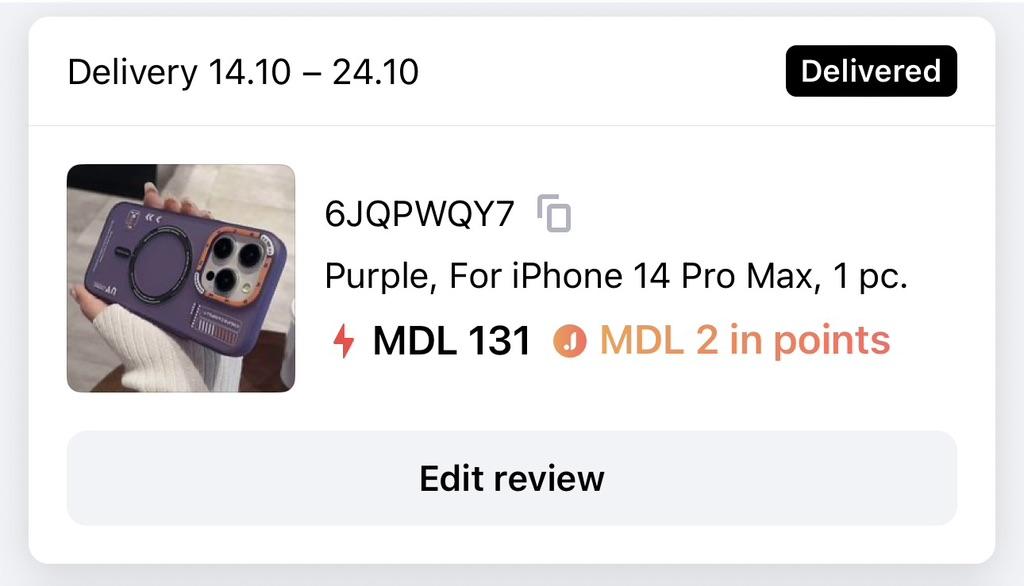The width and height of the screenshot is (1024, 586).
Task: Tap the orange points coin icon
Action: 570,341
